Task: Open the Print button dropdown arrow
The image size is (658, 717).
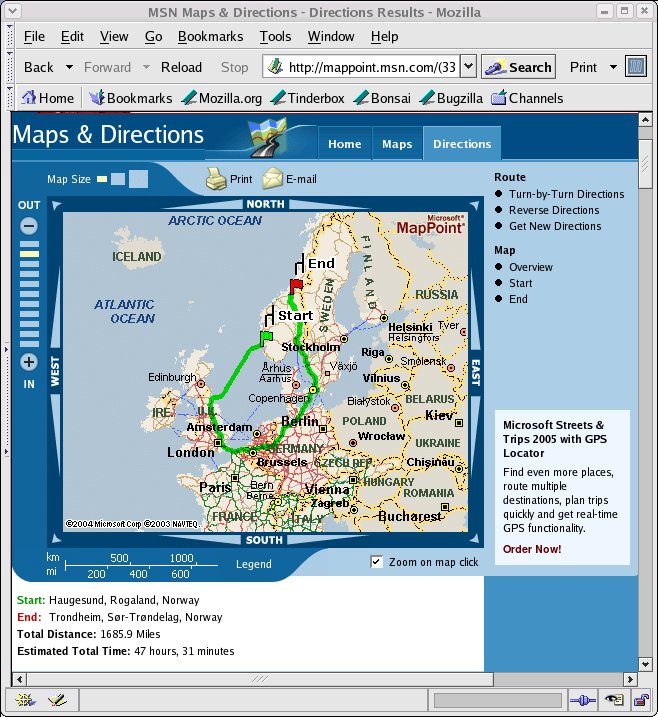Action: tap(614, 67)
